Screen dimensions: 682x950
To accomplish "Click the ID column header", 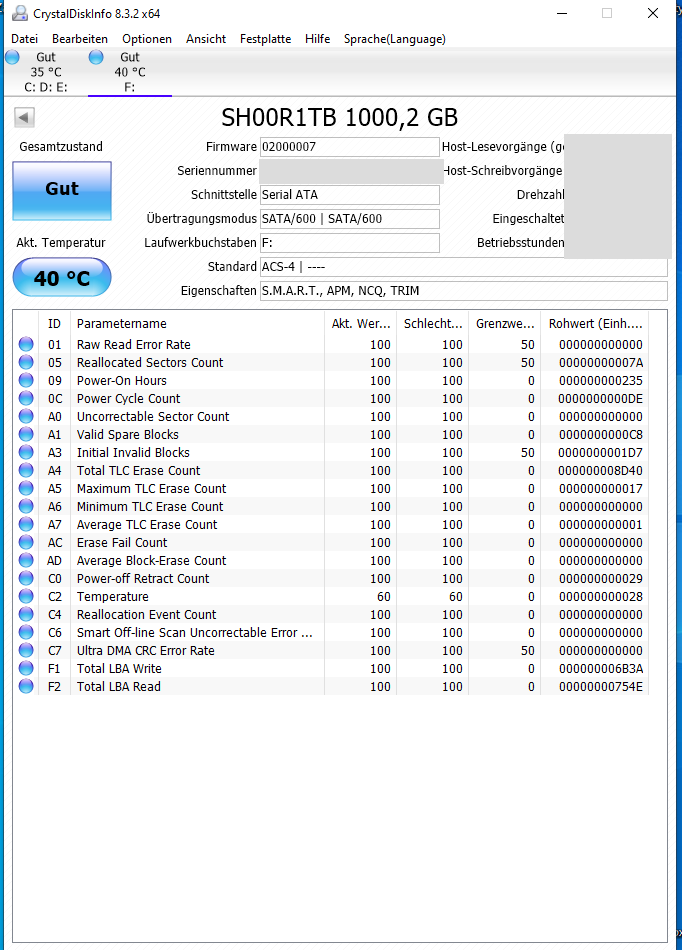I will point(55,324).
